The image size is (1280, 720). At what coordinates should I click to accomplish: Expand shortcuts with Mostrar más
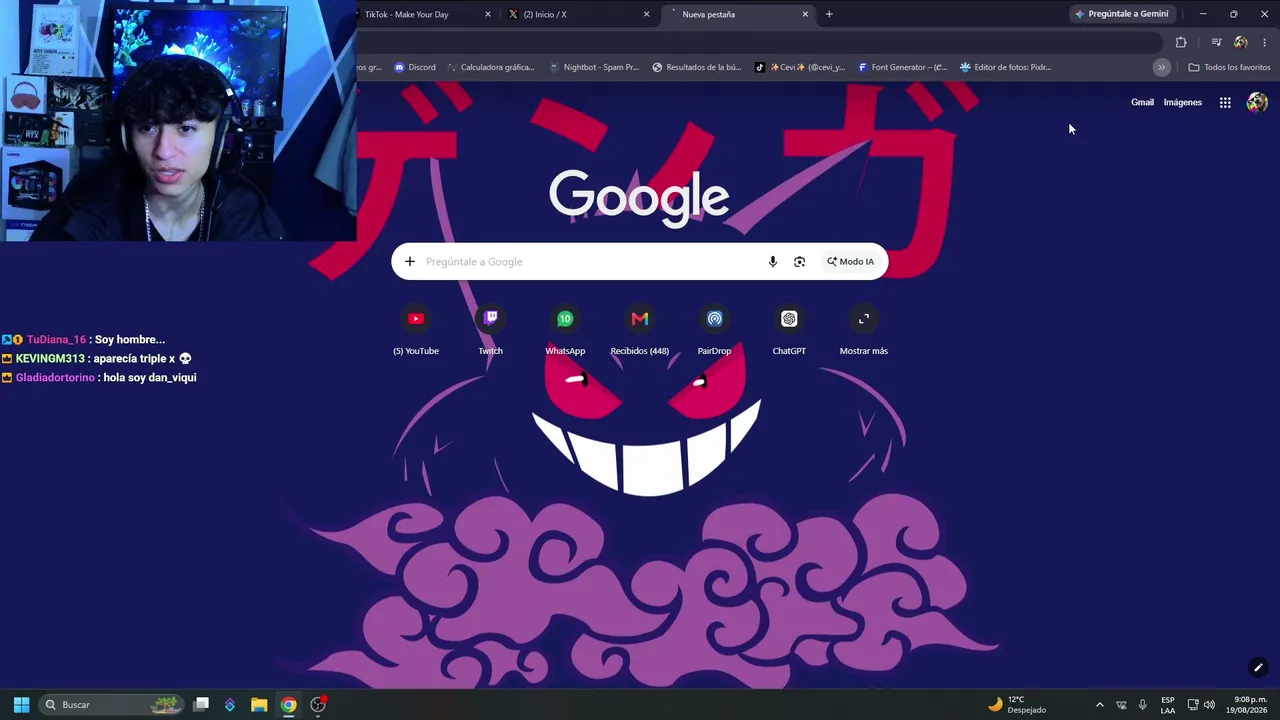tap(864, 331)
